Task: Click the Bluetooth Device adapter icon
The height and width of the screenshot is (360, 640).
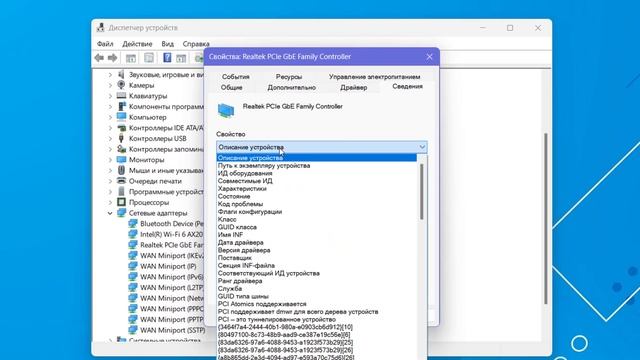Action: (x=133, y=223)
